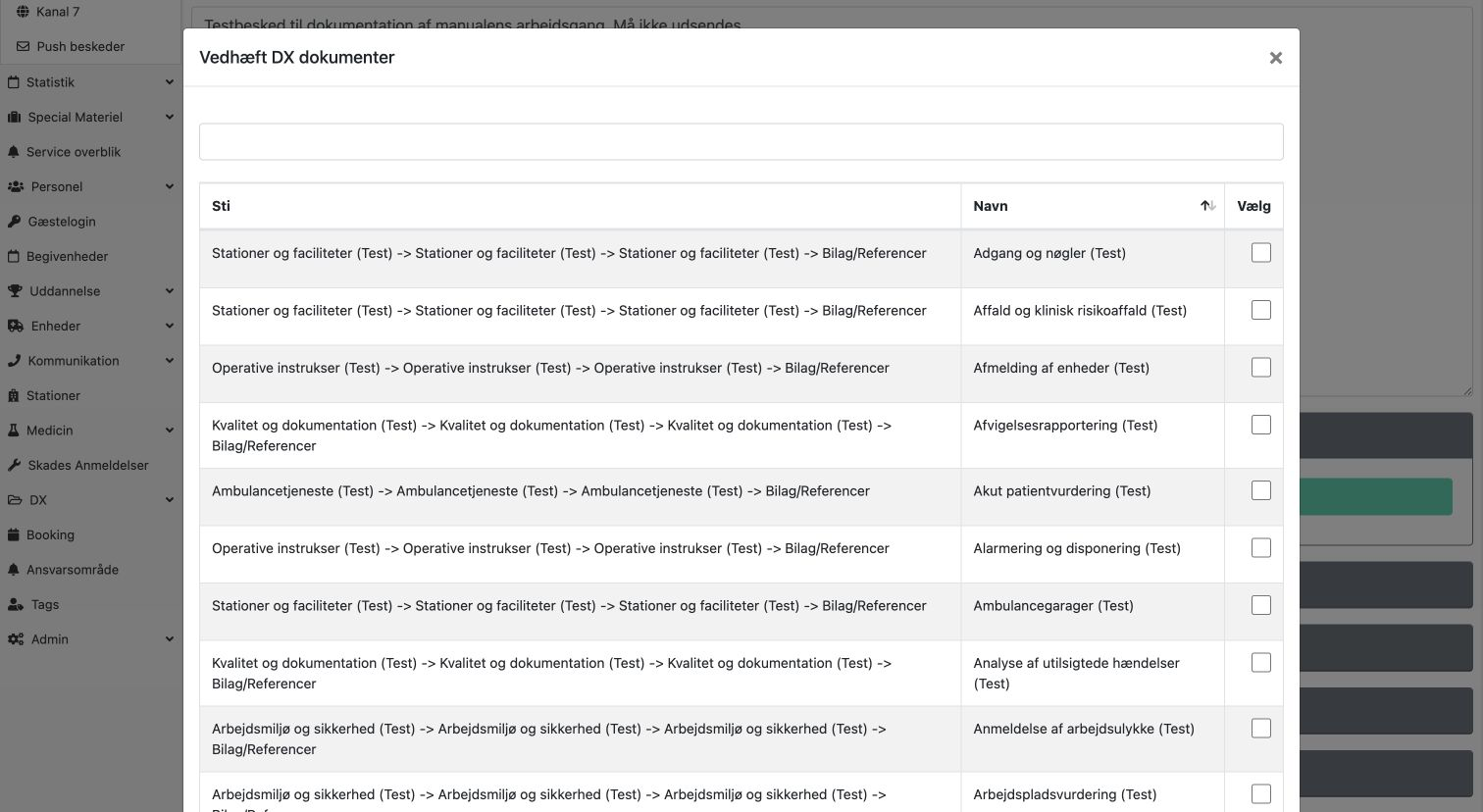
Task: Tick the checkbox for Ambulancegarager (Test)
Action: [x=1261, y=605]
